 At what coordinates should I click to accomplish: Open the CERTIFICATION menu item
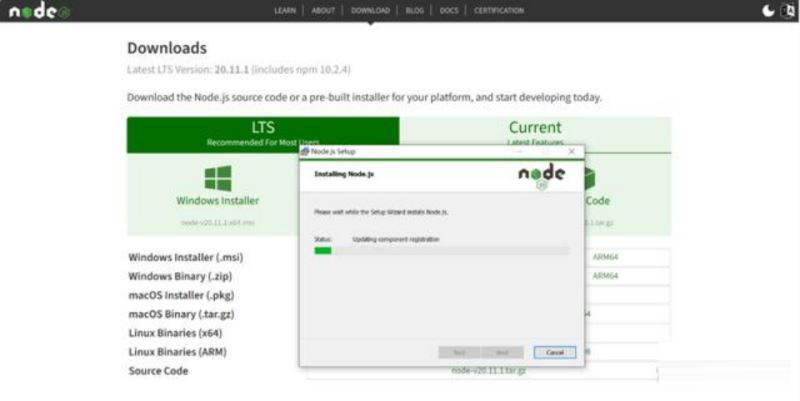pos(498,10)
